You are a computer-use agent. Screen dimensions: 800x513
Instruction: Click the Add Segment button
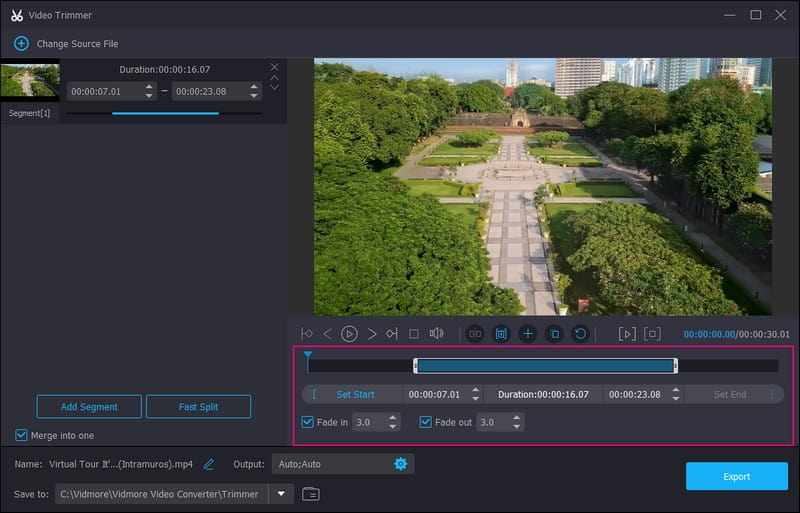click(89, 407)
